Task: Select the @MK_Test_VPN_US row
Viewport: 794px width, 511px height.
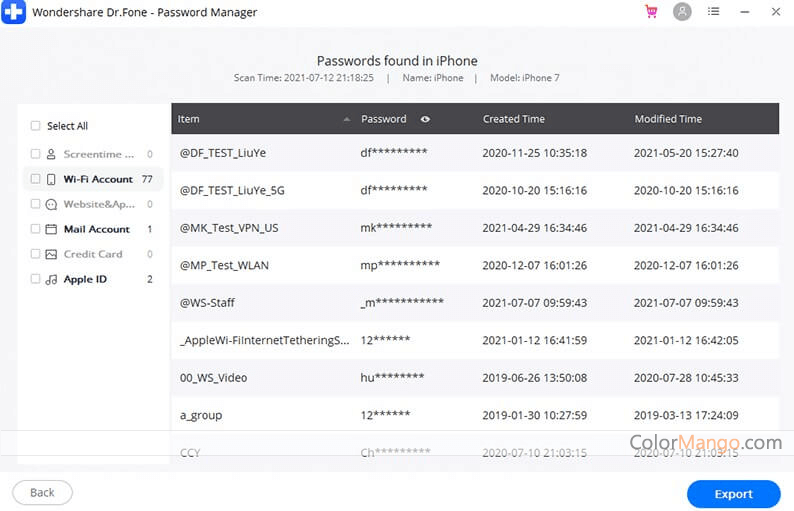Action: [x=475, y=228]
